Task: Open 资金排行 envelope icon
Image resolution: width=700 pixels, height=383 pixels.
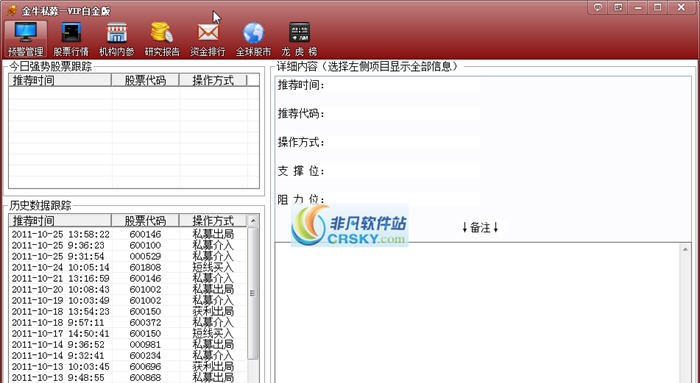Action: point(208,39)
